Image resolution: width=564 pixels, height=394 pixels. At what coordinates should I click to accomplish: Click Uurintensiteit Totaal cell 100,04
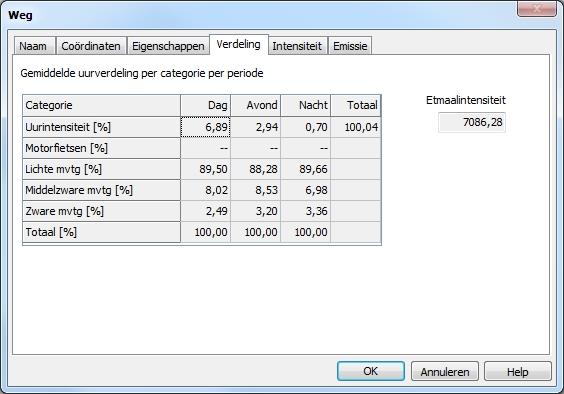(356, 127)
